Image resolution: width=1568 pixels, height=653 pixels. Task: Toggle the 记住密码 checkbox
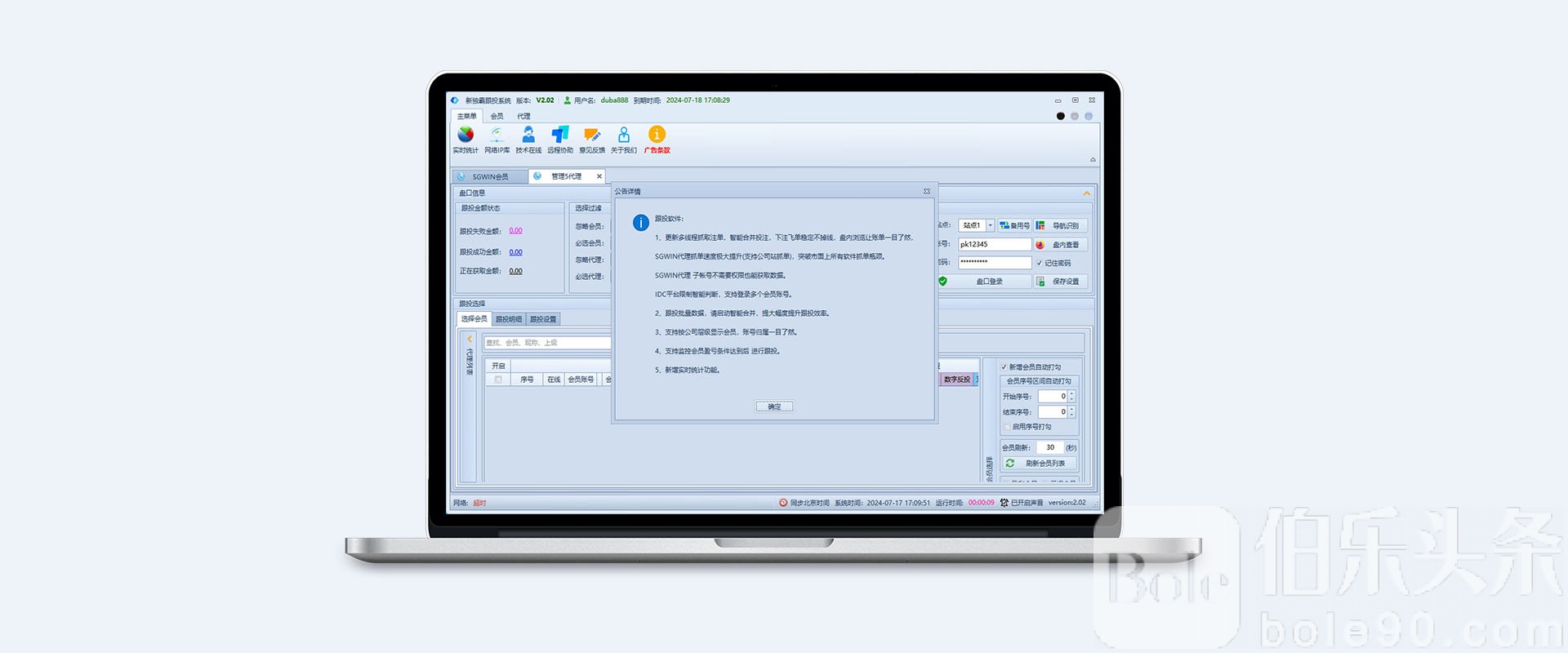point(1040,263)
